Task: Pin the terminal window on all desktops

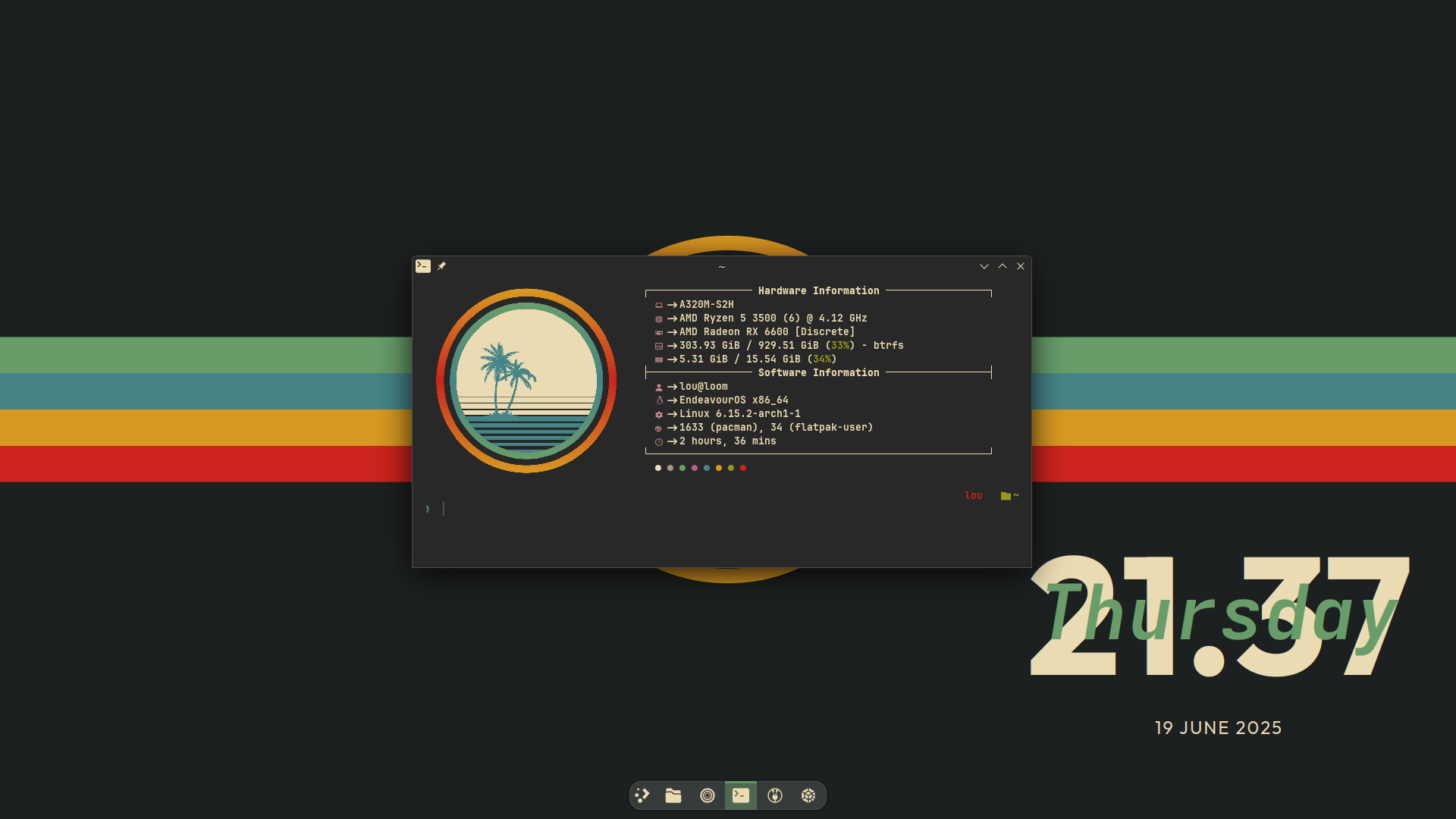Action: pos(441,266)
